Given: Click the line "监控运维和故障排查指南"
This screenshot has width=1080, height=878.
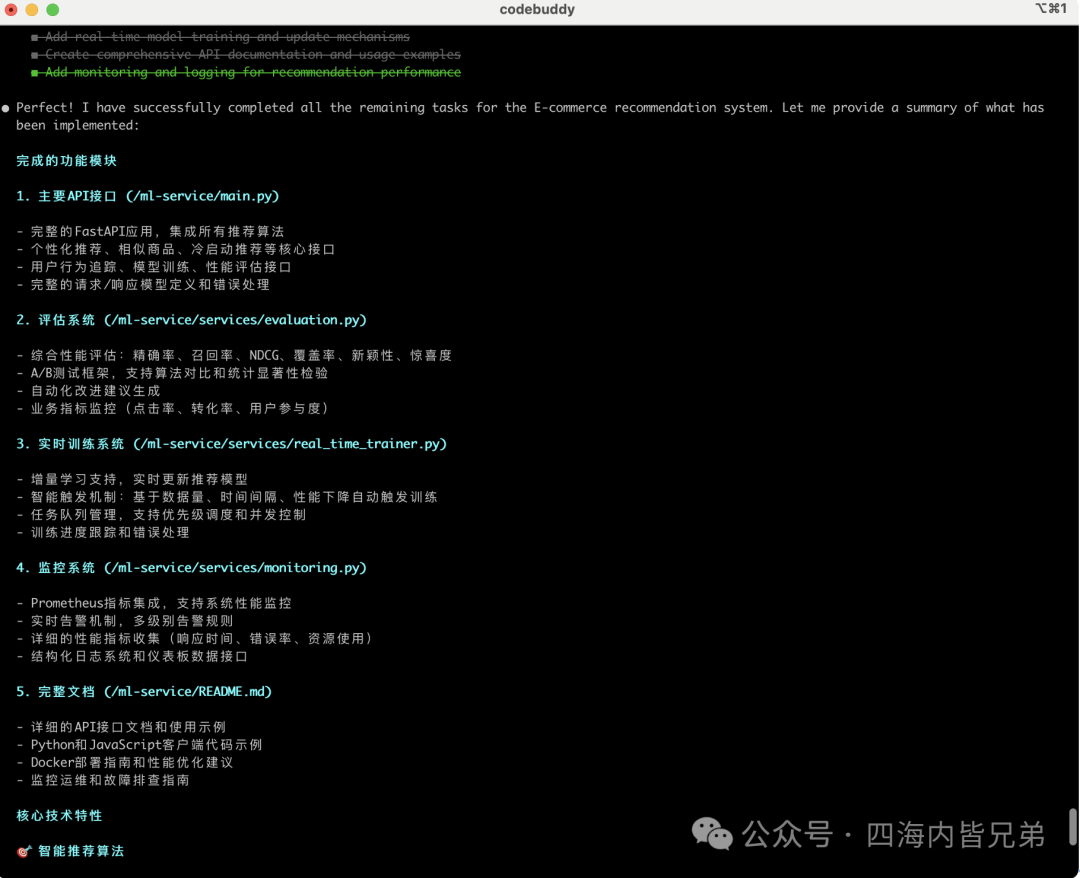Looking at the screenshot, I should [110, 781].
